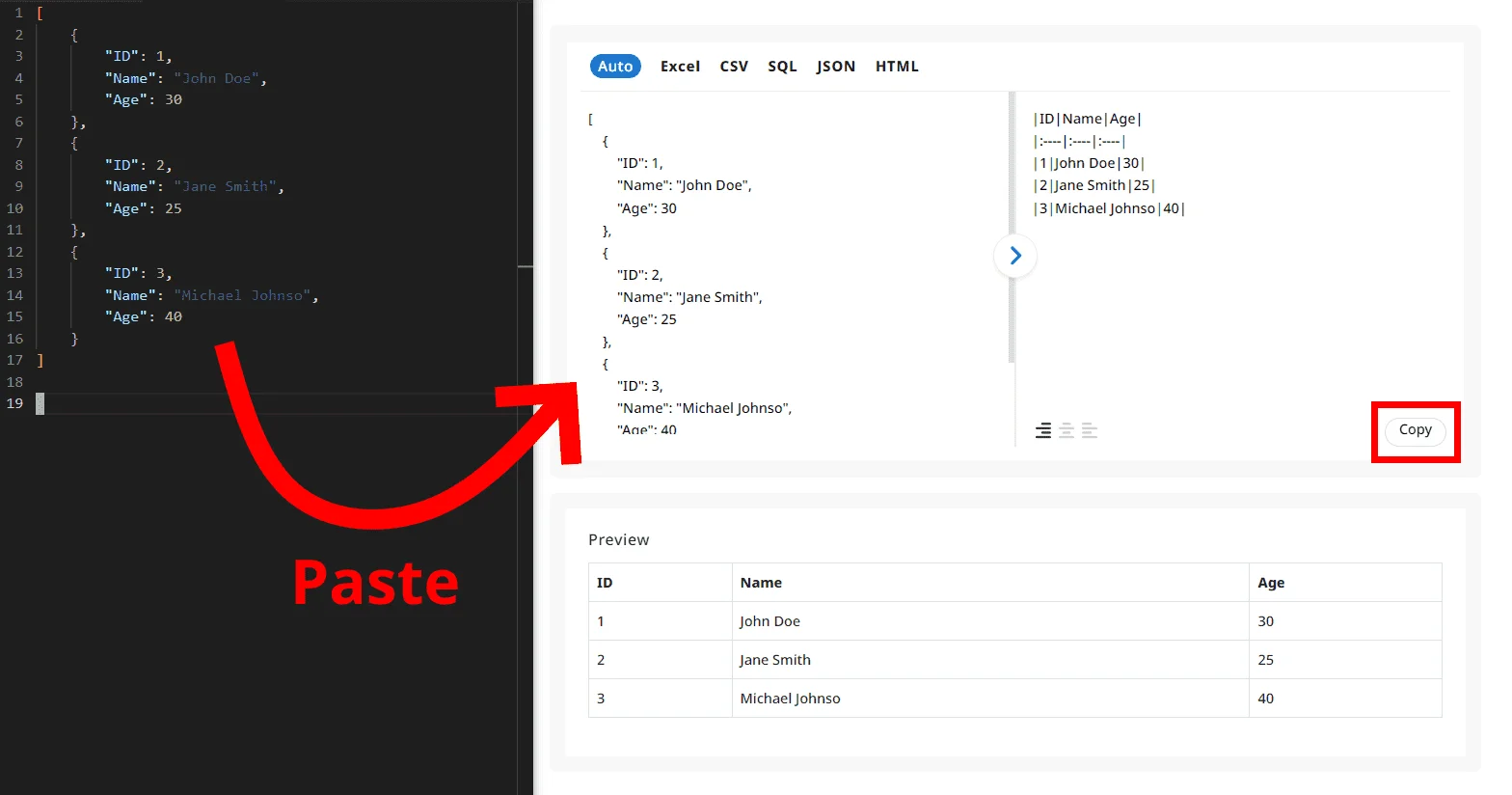
Task: Click the scrollbar of the JSON input pane
Action: 1012,228
